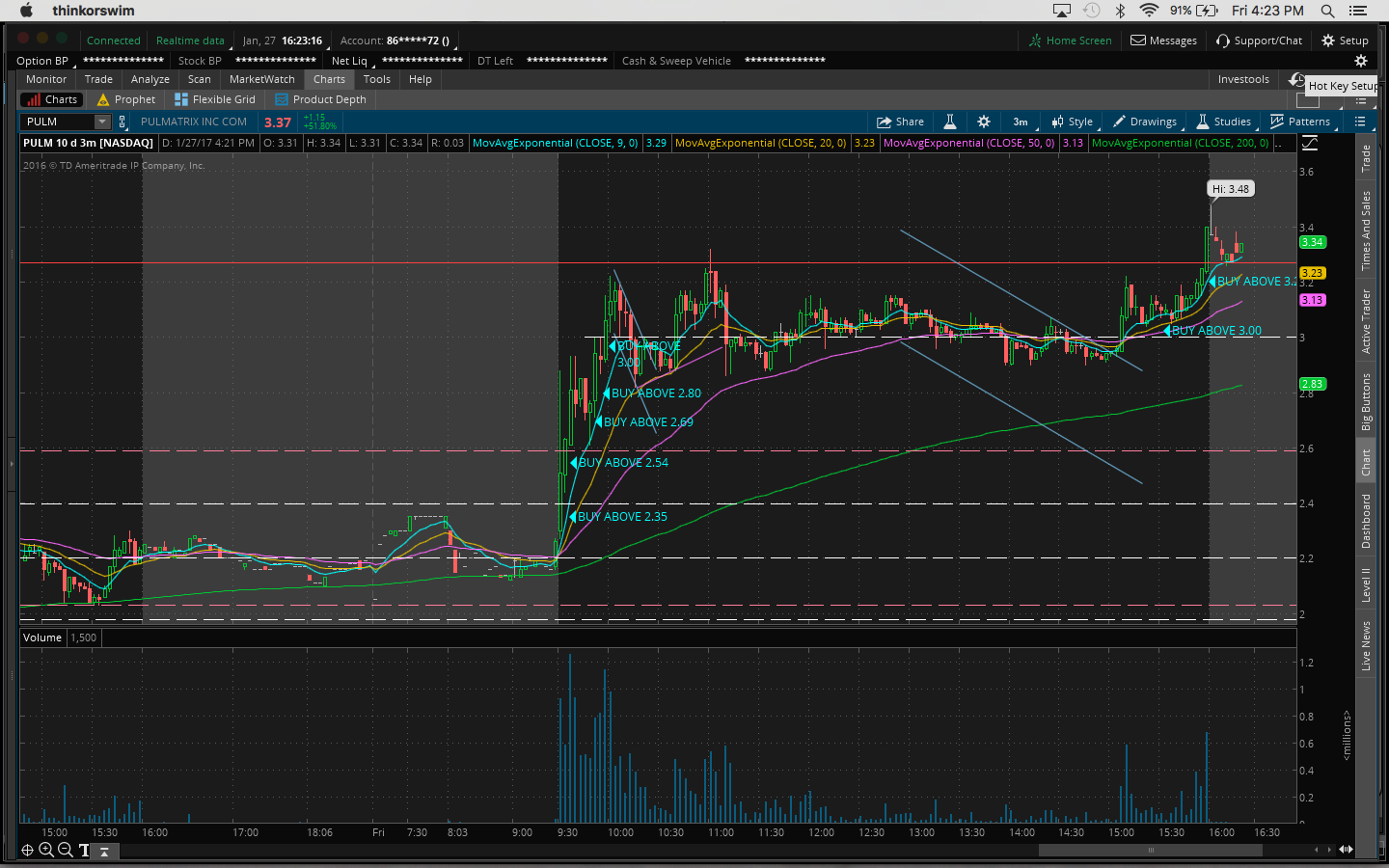Click the chart horizontal scrollbar
This screenshot has width=1389, height=868.
point(1150,850)
